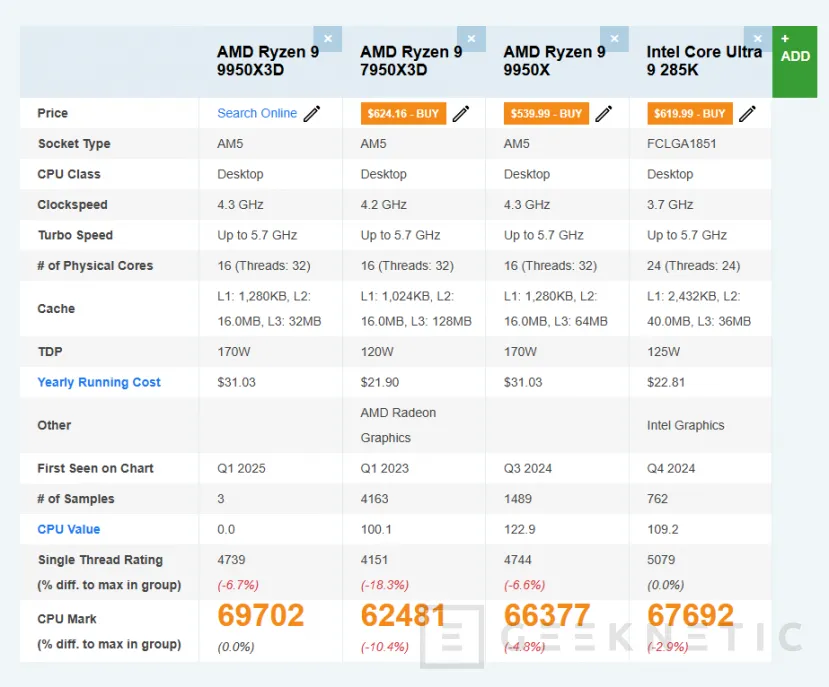Click the green ADD button
This screenshot has height=687, width=829.
pyautogui.click(x=795, y=61)
